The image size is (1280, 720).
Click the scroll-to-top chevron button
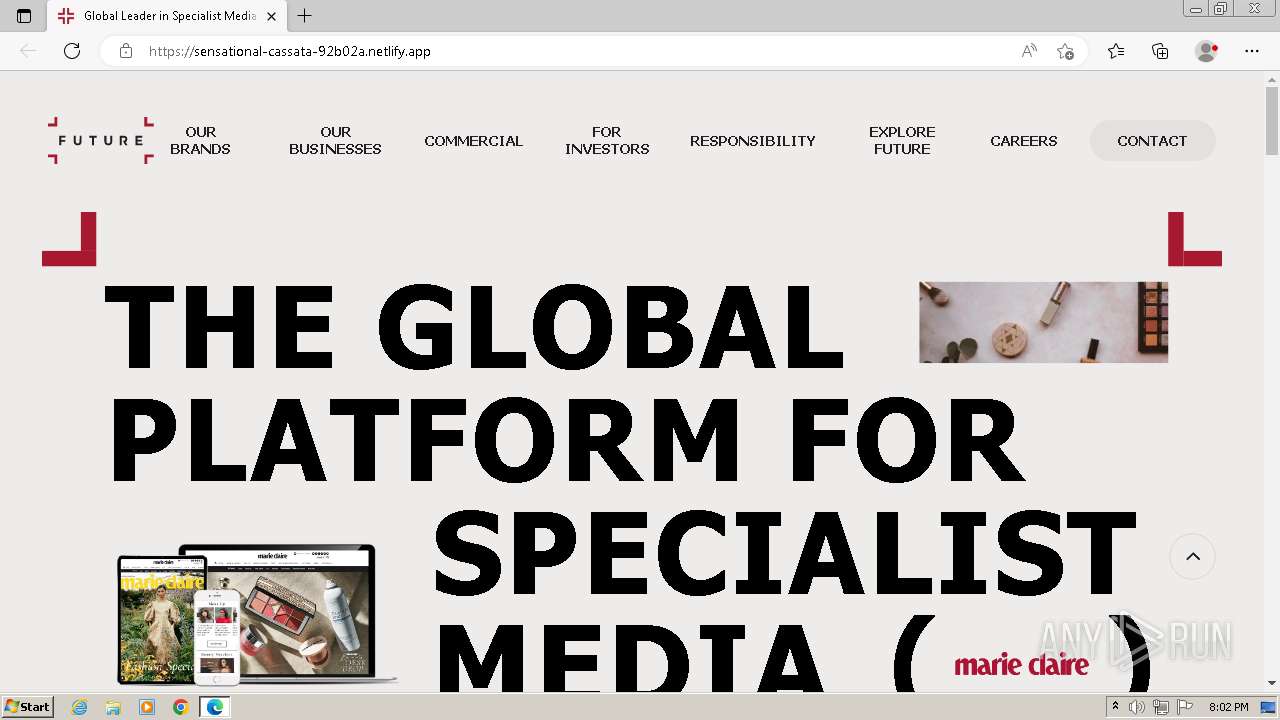click(x=1193, y=557)
